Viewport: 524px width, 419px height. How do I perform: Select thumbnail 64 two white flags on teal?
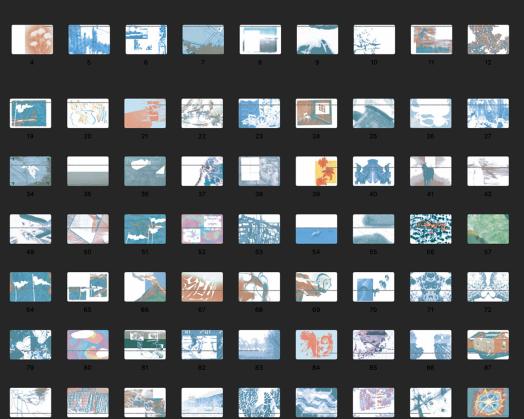click(30, 287)
